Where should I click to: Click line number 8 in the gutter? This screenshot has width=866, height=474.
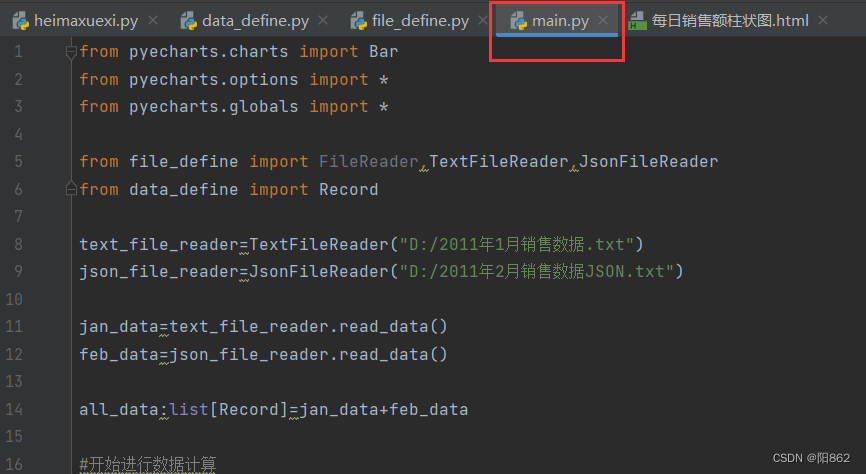tap(19, 244)
